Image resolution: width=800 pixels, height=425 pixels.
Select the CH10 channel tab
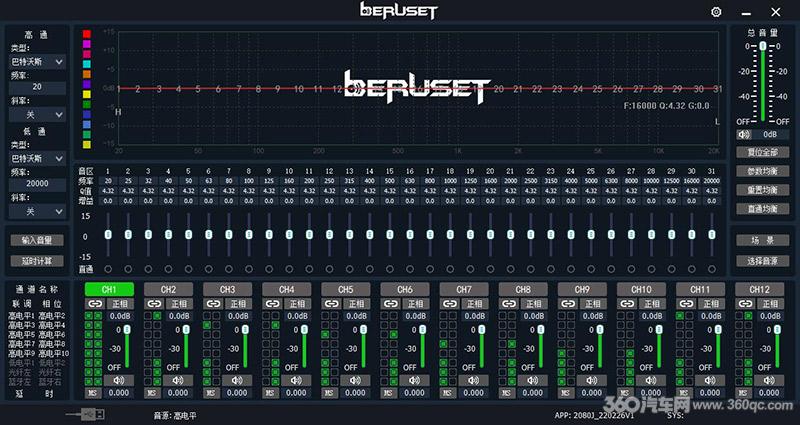tap(641, 289)
